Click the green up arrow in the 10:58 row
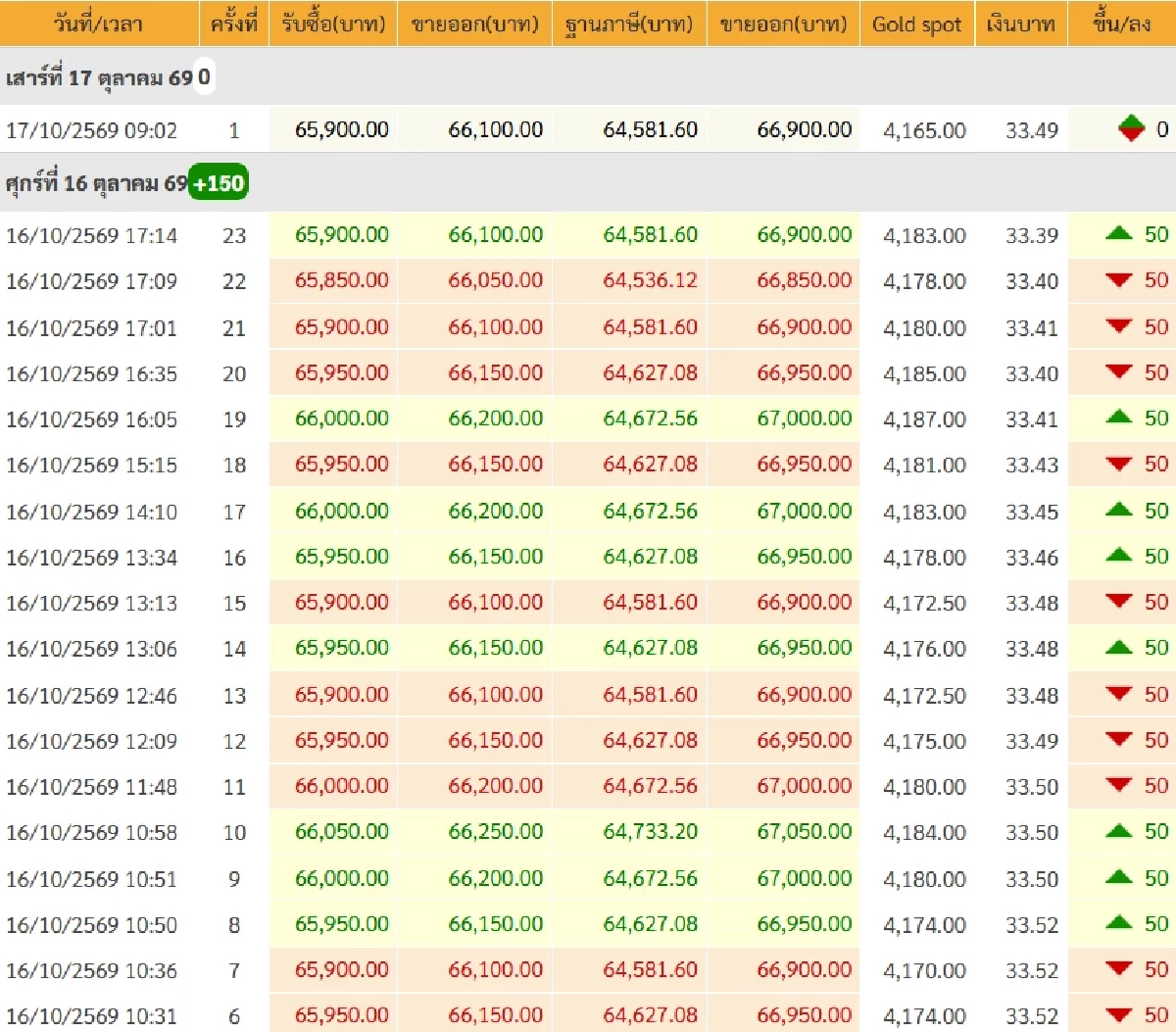The width and height of the screenshot is (1176, 1032). pyautogui.click(x=1118, y=831)
